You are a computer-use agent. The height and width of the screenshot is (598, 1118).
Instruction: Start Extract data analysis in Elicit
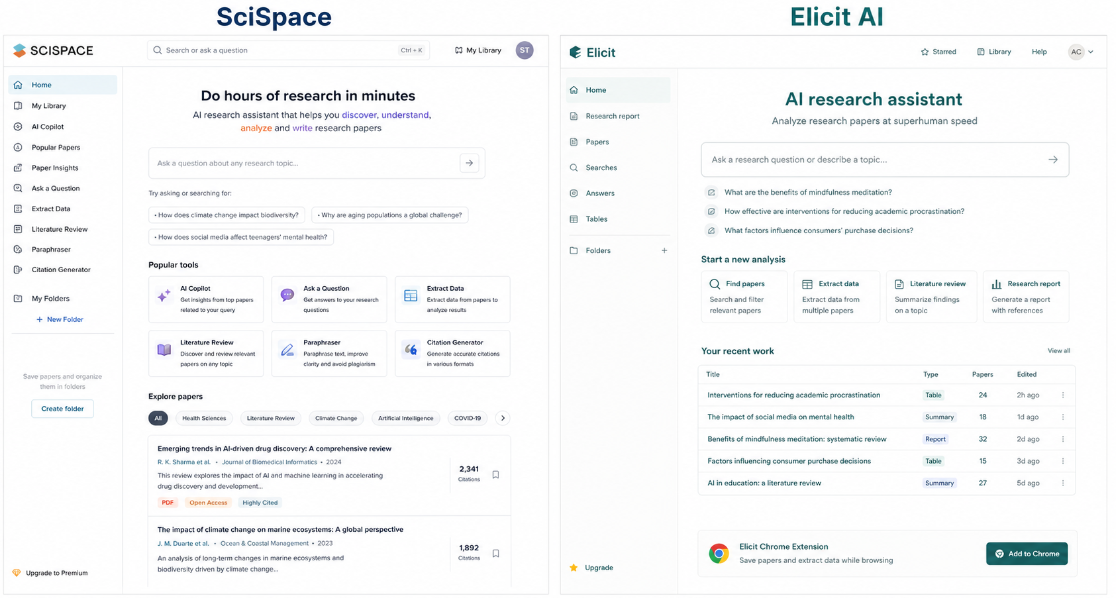click(836, 297)
